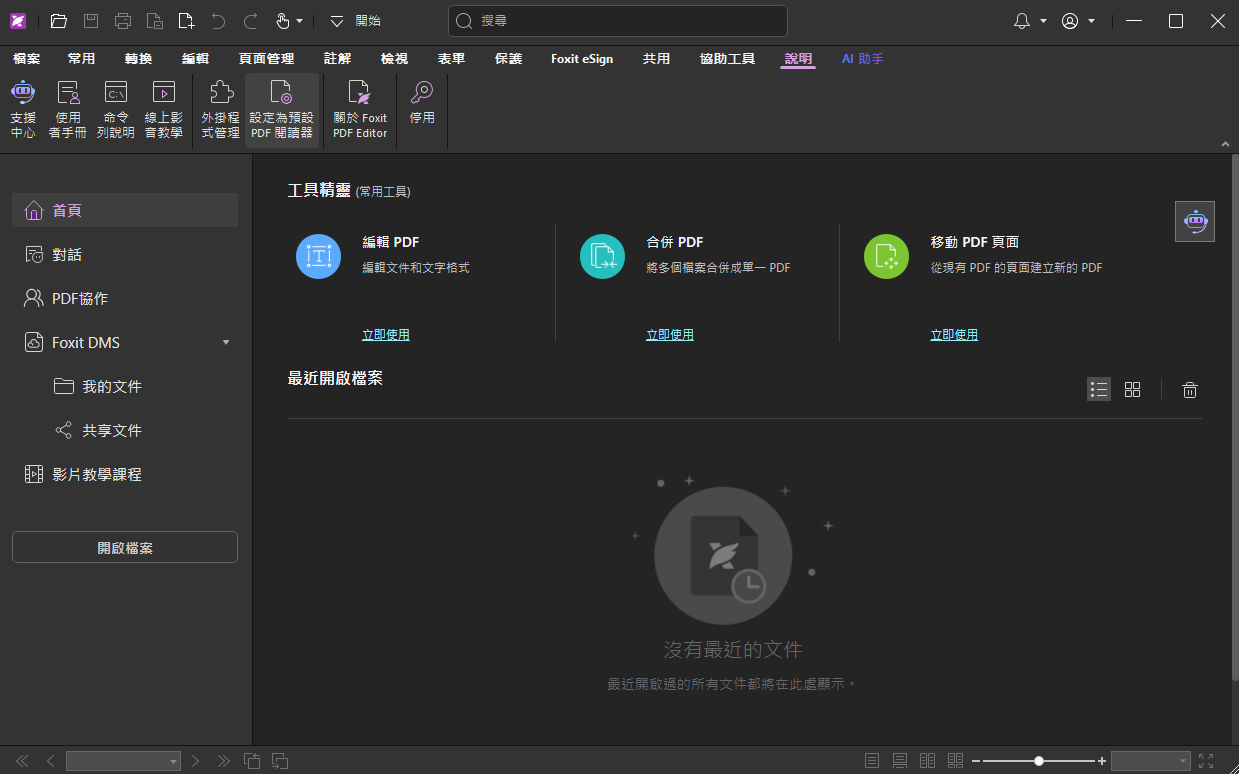This screenshot has height=774, width=1239.
Task: Click 立即使用 link under 編輯 PDF
Action: coord(386,335)
